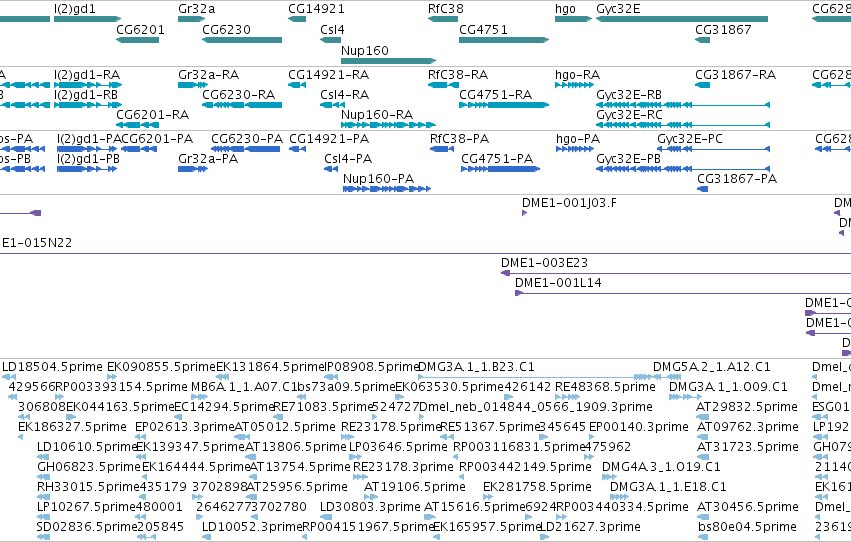Select the EK090855.5prime EST label
The width and height of the screenshot is (851, 542).
(x=161, y=367)
